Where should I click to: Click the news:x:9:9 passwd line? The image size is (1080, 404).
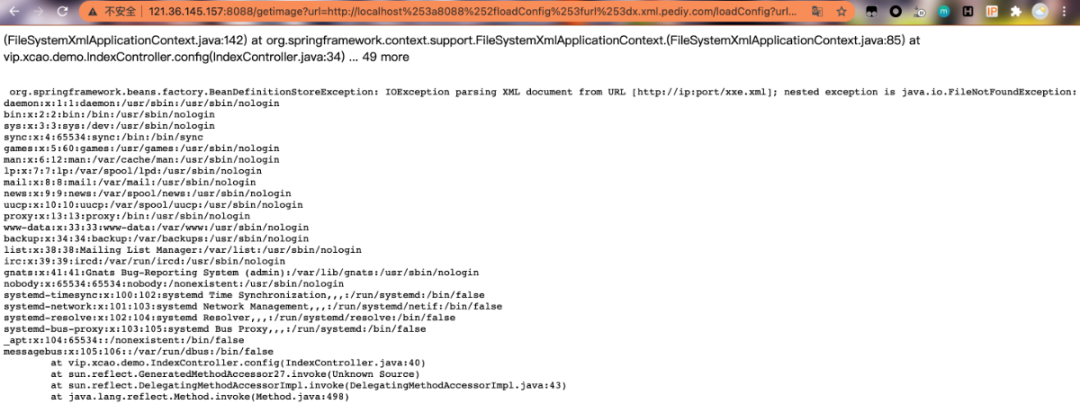click(147, 193)
